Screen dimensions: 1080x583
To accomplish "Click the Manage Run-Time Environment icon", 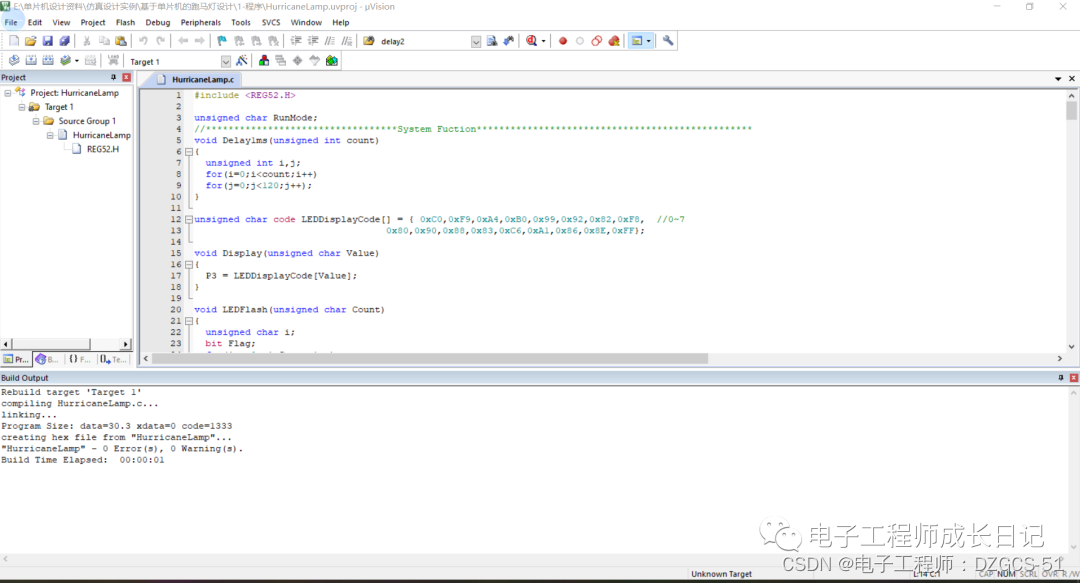I will coord(298,61).
